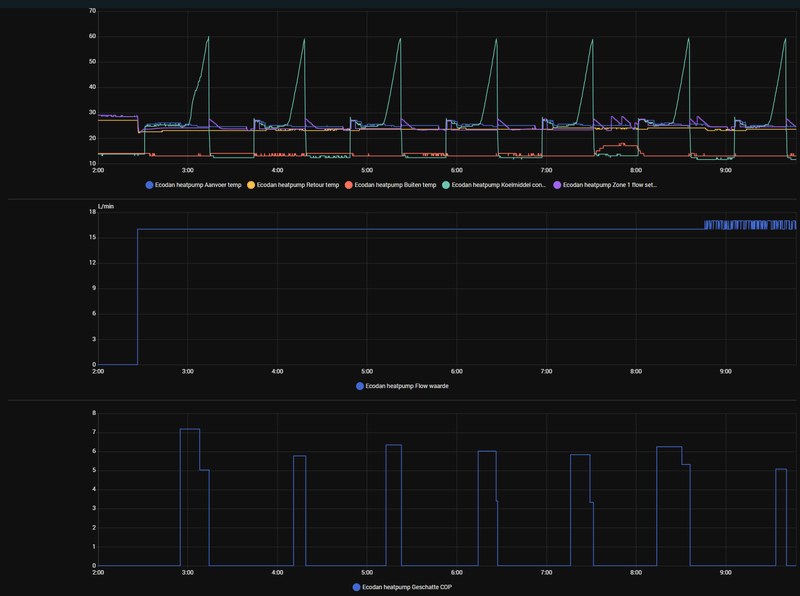Click the flow step rise after 2:00
Screen dimensions: 800x596
tap(137, 296)
